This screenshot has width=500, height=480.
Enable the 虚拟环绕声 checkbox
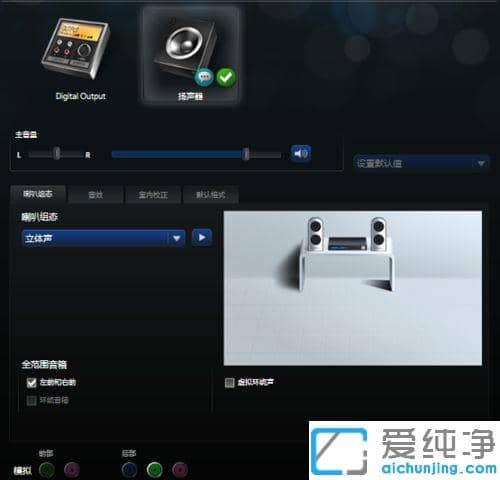coord(230,382)
